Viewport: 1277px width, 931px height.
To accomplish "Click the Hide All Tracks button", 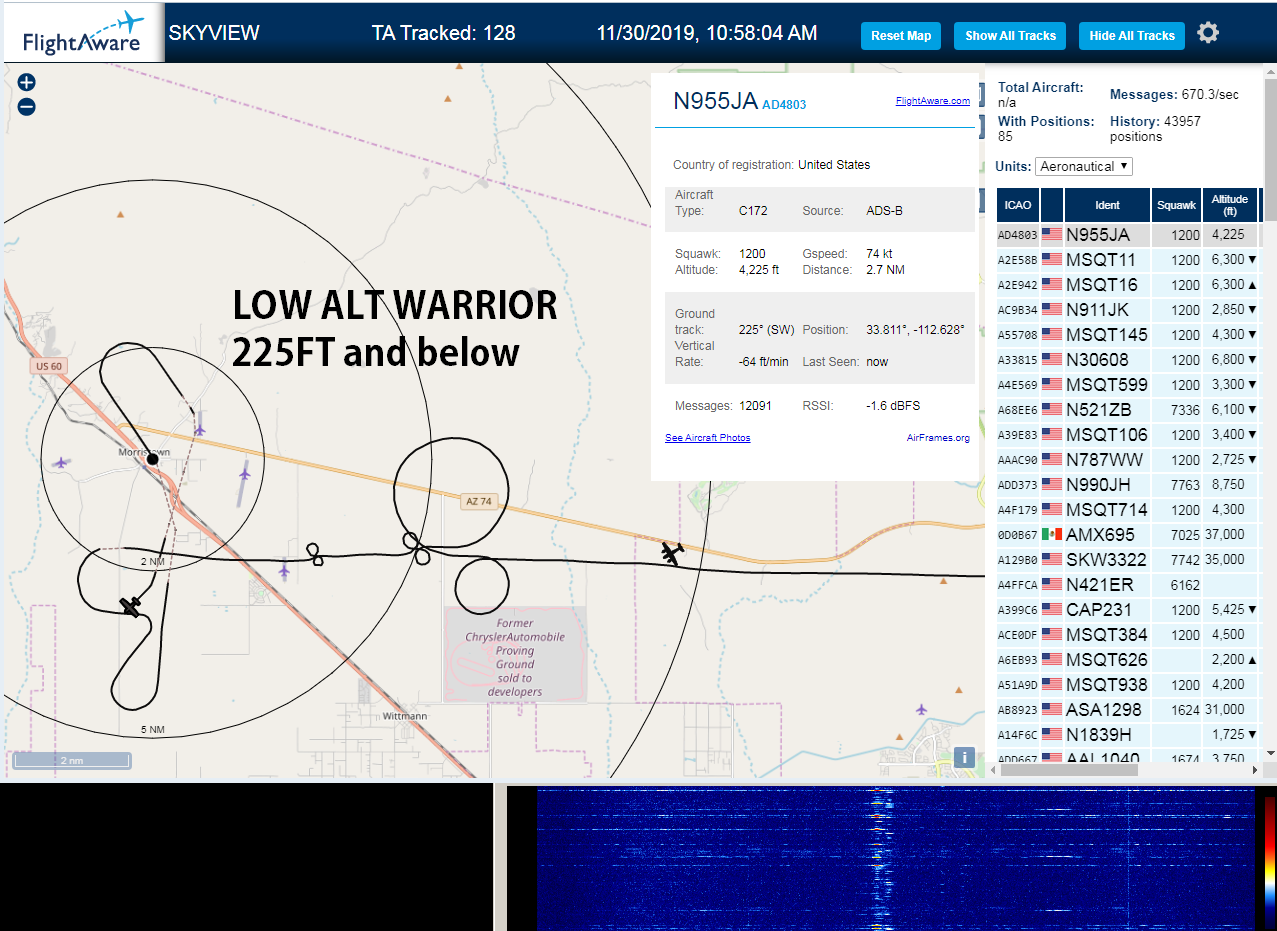I will (x=1132, y=36).
